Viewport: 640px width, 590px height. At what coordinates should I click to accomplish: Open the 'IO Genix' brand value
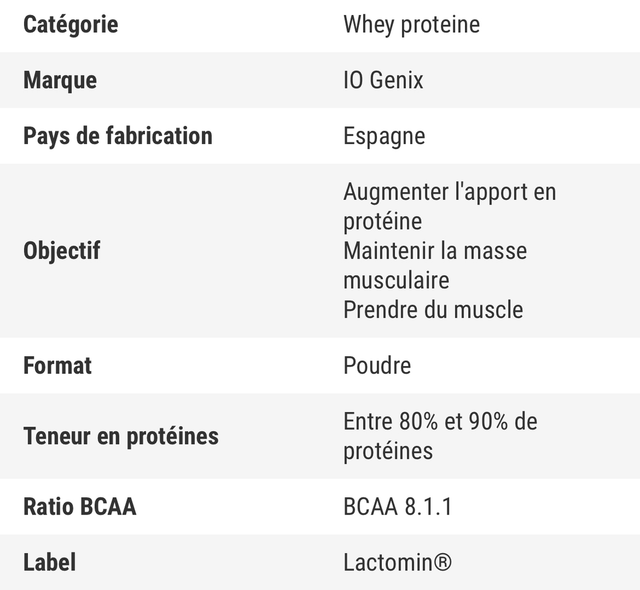tap(383, 80)
